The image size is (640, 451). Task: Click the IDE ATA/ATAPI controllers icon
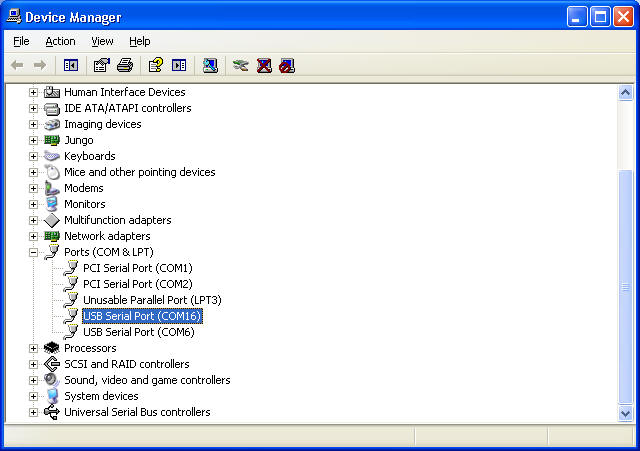pyautogui.click(x=52, y=109)
